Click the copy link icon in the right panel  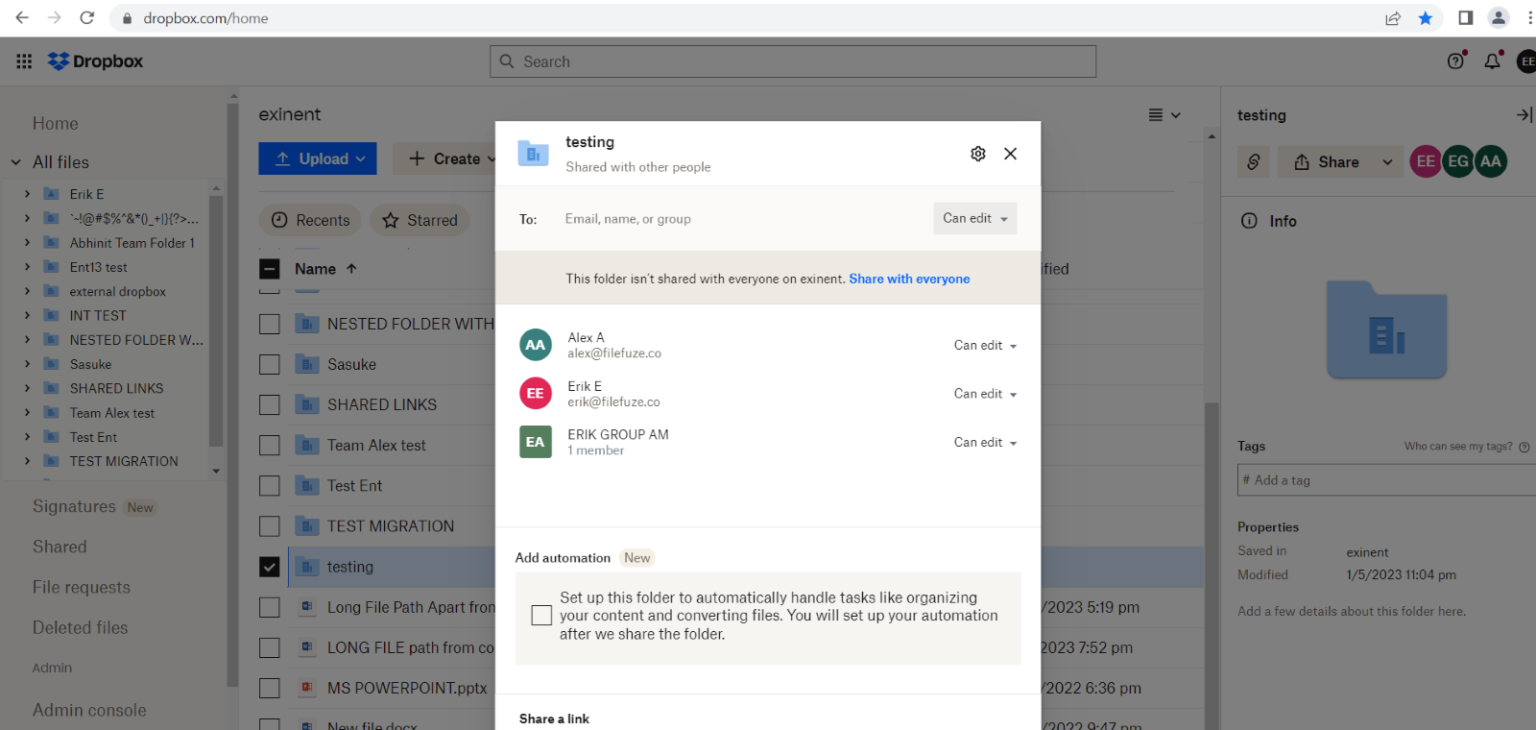tap(1253, 161)
